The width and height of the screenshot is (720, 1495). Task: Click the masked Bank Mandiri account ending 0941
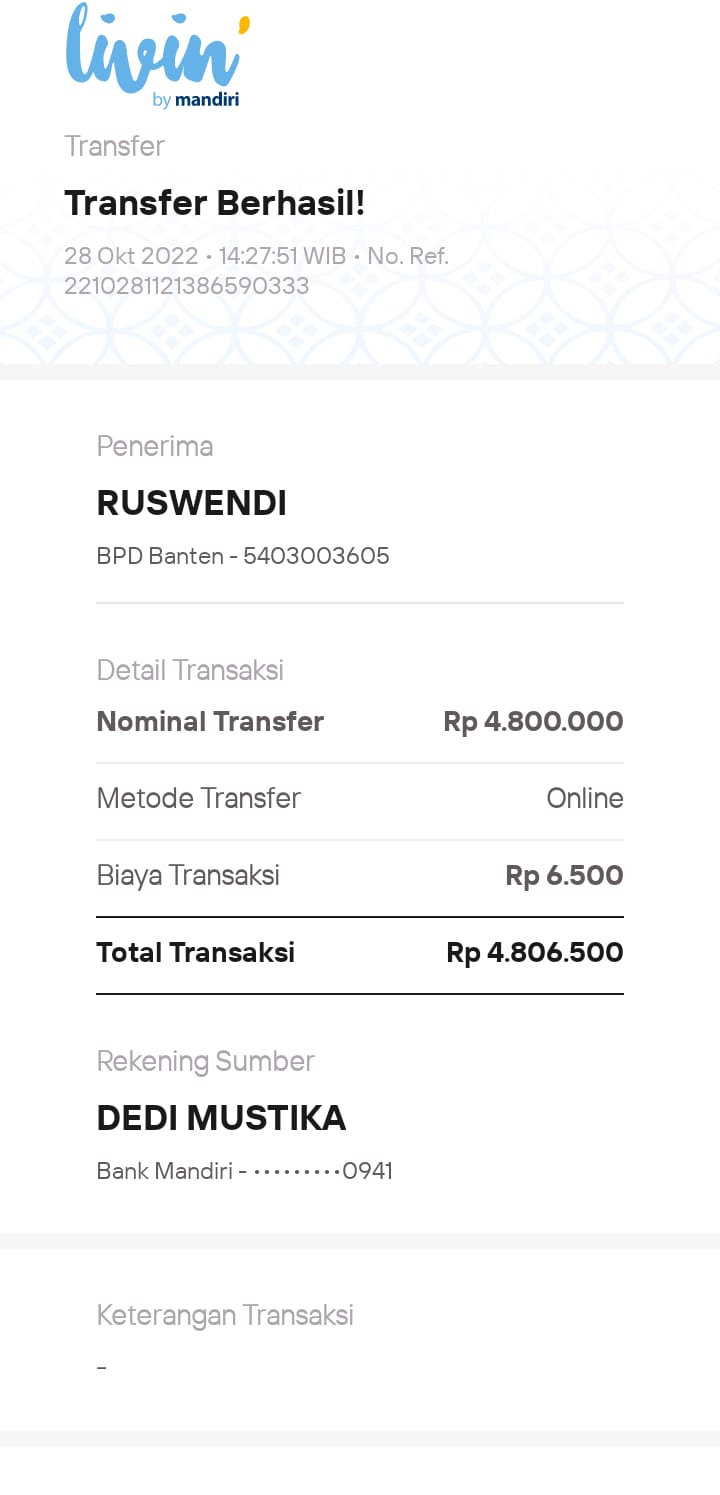click(245, 1171)
